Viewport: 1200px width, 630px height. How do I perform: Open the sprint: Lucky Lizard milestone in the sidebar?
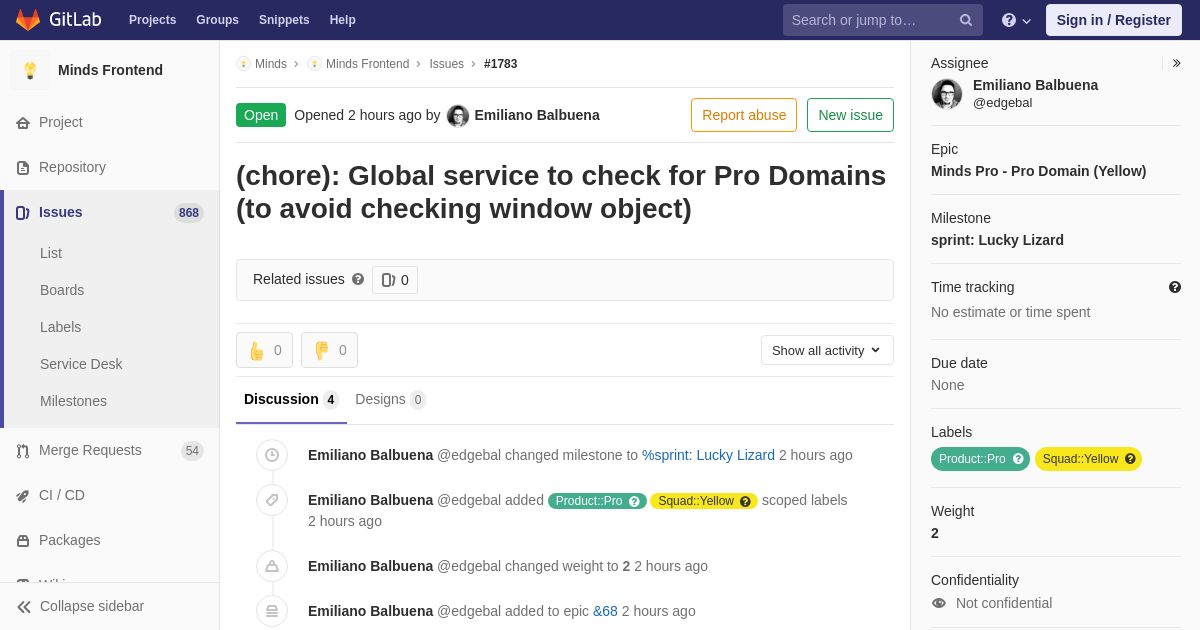coord(997,240)
